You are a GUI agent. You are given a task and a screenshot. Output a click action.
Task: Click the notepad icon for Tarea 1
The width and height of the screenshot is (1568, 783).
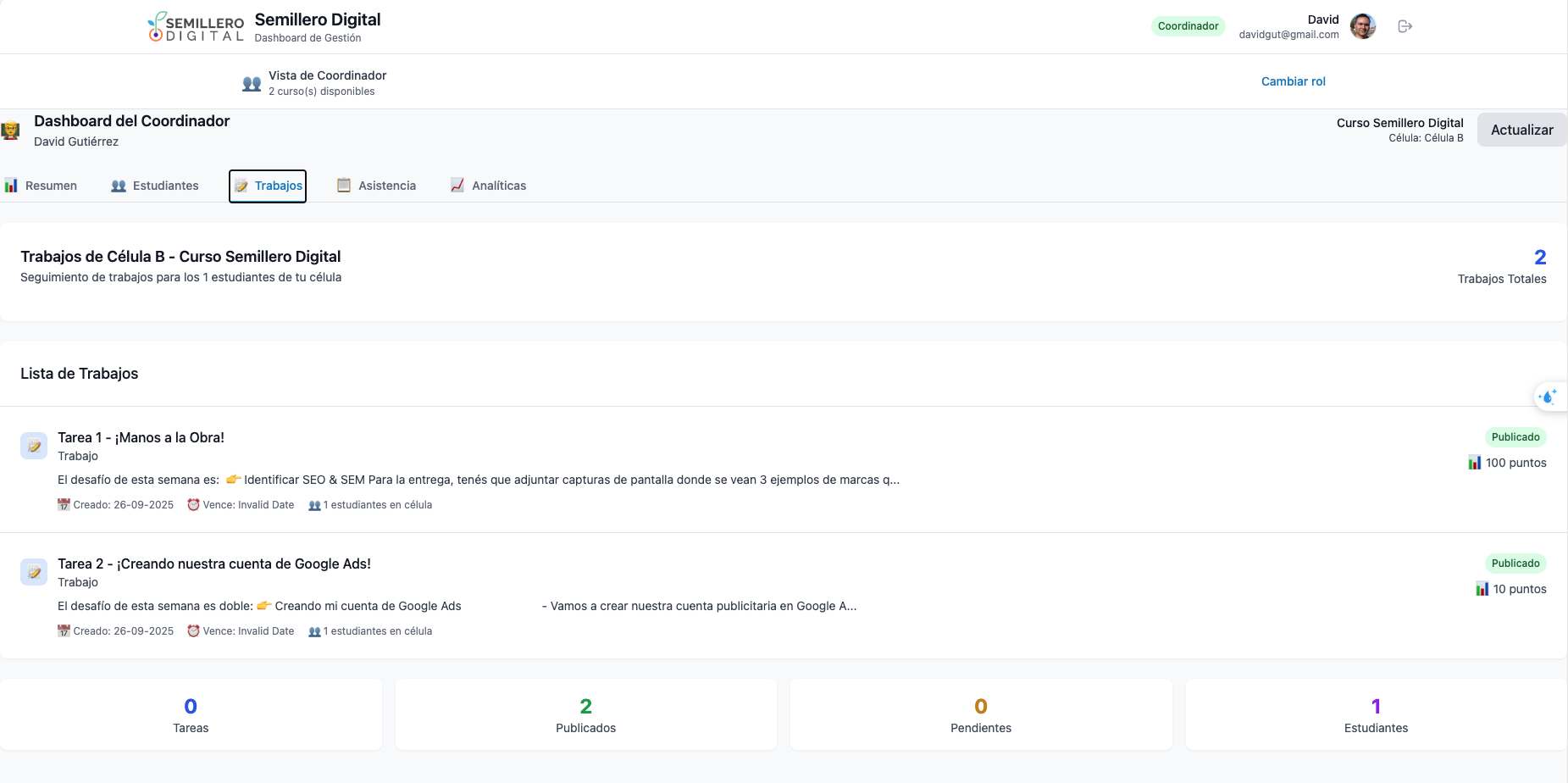pyautogui.click(x=34, y=446)
